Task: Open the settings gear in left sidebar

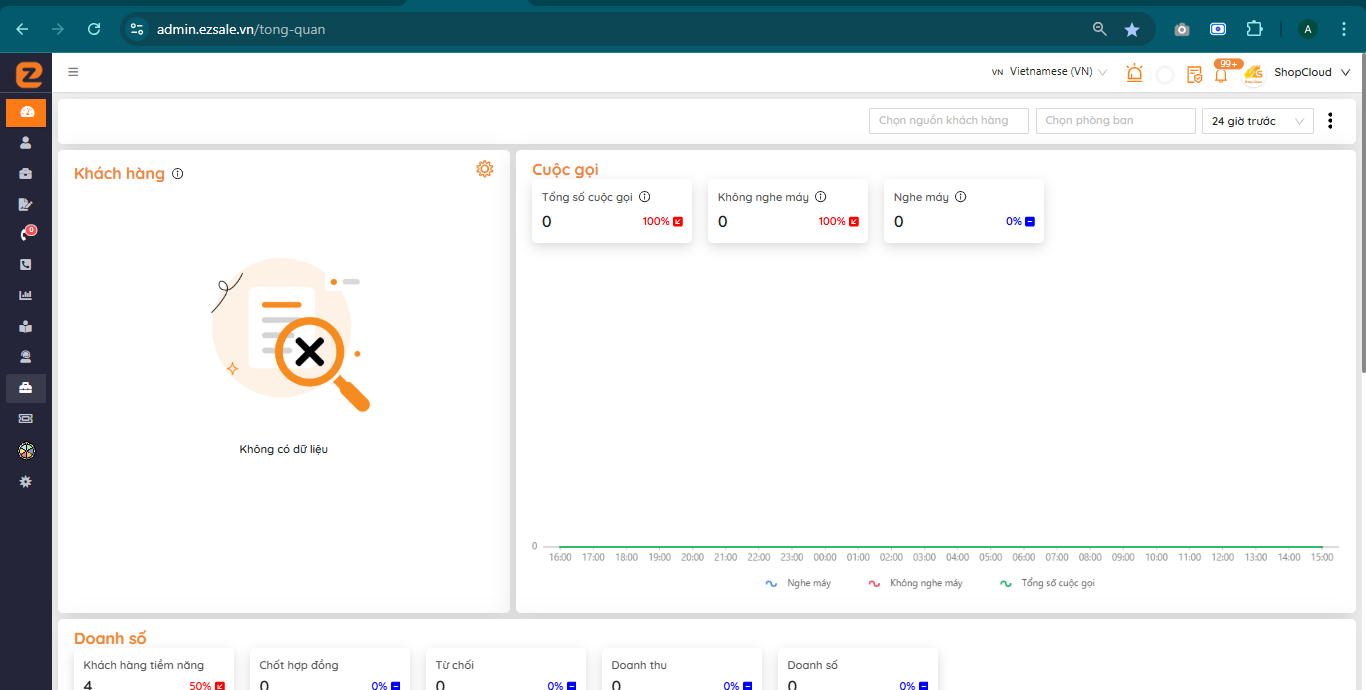Action: click(x=26, y=481)
